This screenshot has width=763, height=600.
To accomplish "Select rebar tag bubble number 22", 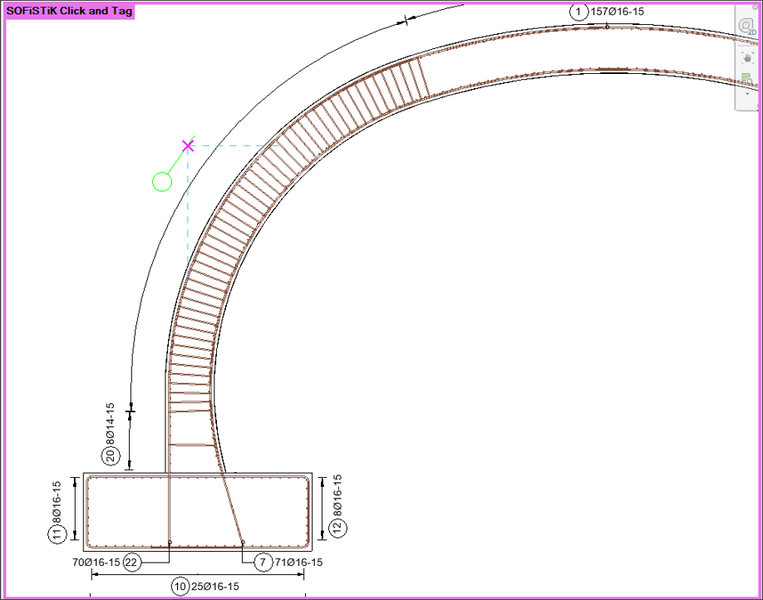I will pyautogui.click(x=131, y=563).
